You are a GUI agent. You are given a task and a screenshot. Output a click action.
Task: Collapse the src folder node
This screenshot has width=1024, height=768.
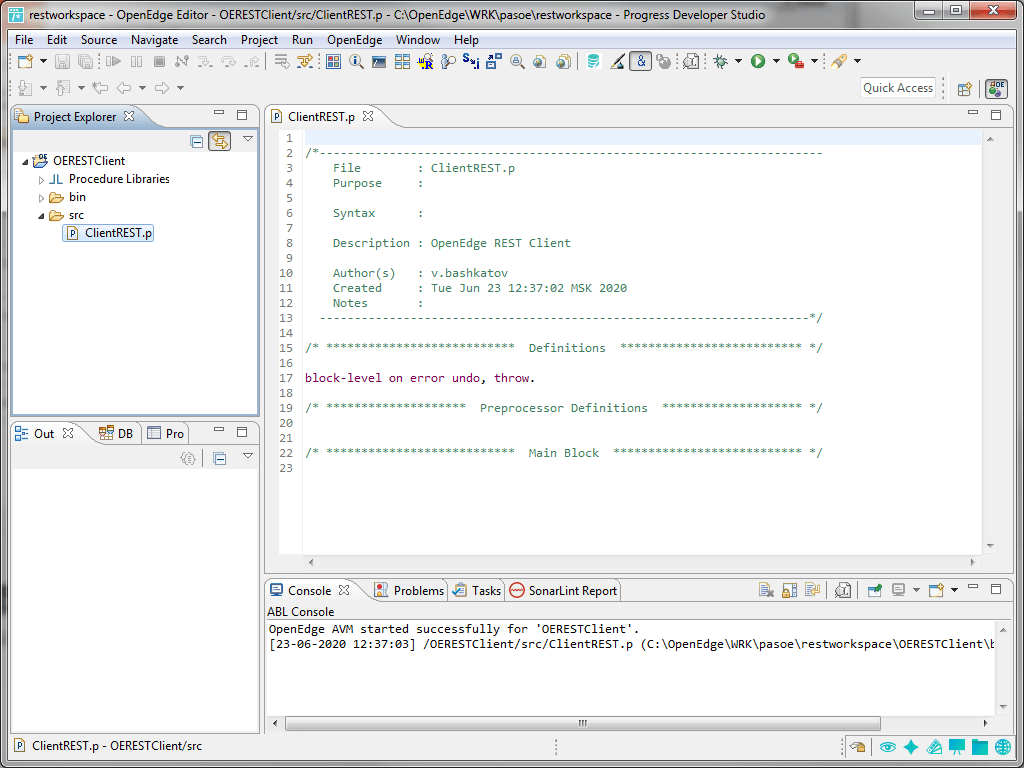click(42, 216)
